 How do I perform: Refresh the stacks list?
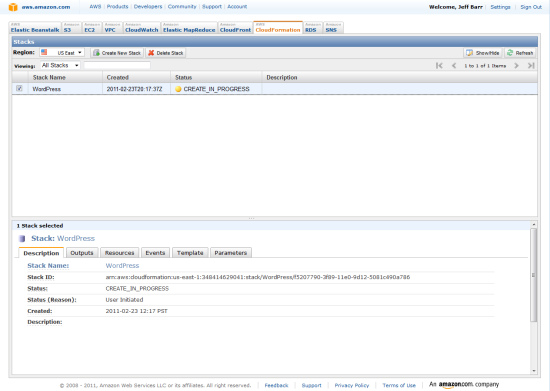[520, 53]
